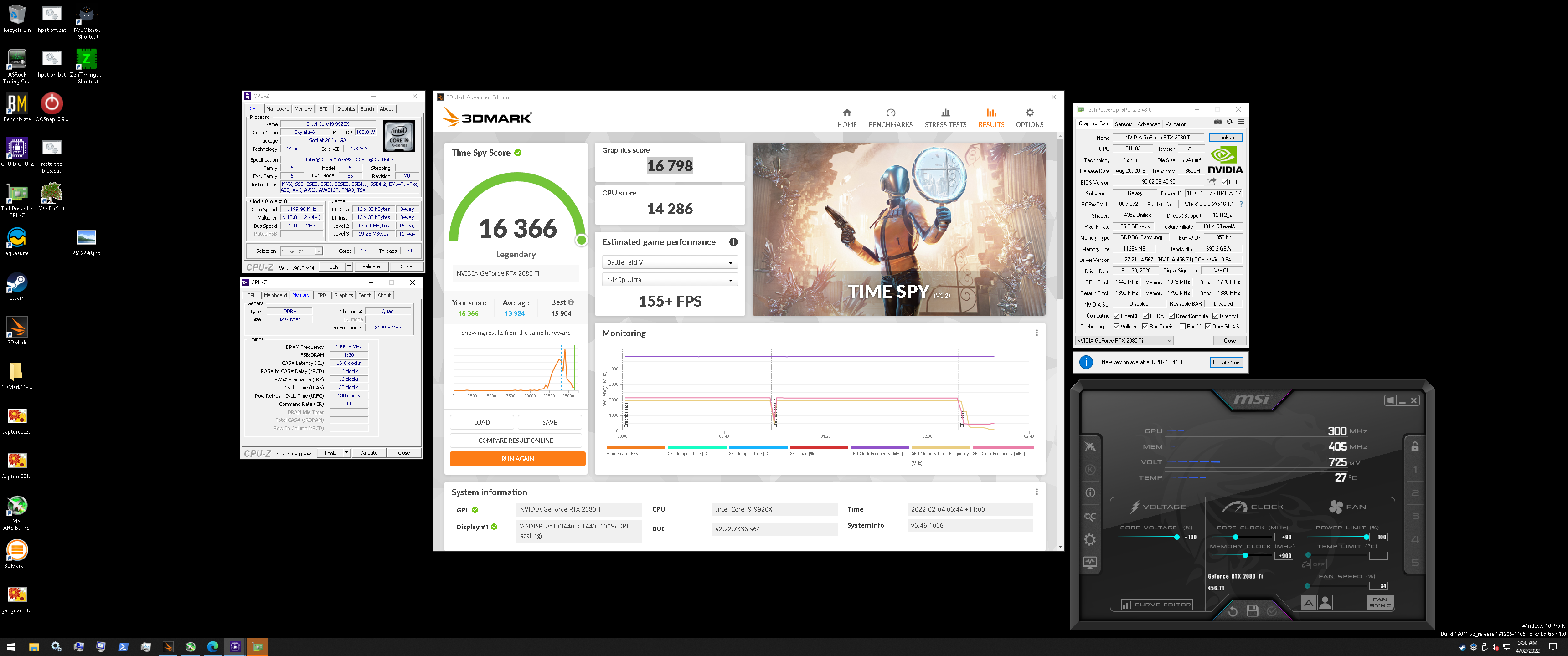Expand the Battlefield V game dropdown
This screenshot has width=1568, height=656.
(669, 262)
